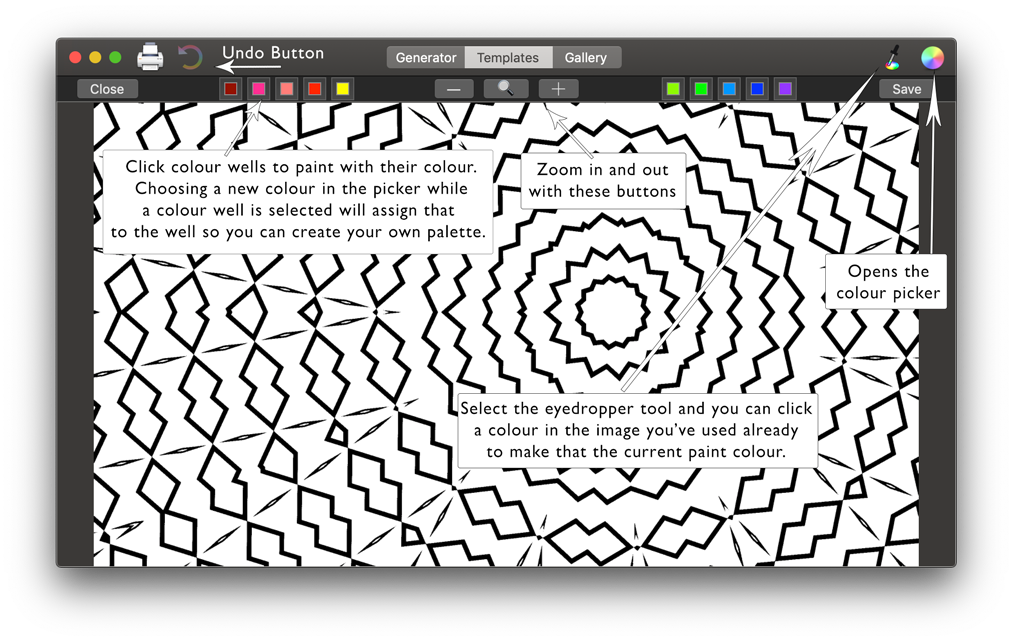This screenshot has width=1012, height=641.
Task: Select the lime green colour well
Action: 673,88
